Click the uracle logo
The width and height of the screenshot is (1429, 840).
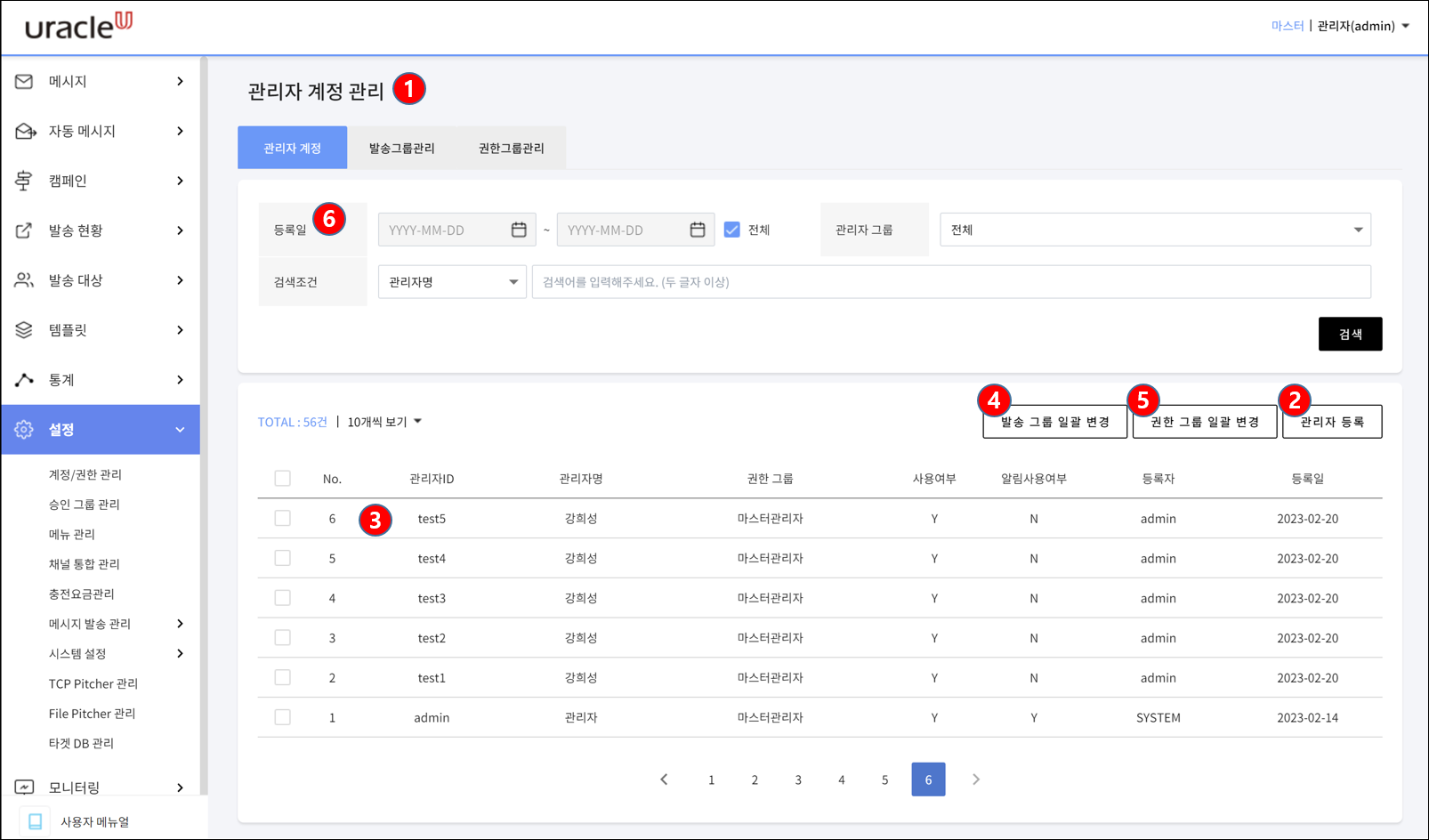coord(79,26)
